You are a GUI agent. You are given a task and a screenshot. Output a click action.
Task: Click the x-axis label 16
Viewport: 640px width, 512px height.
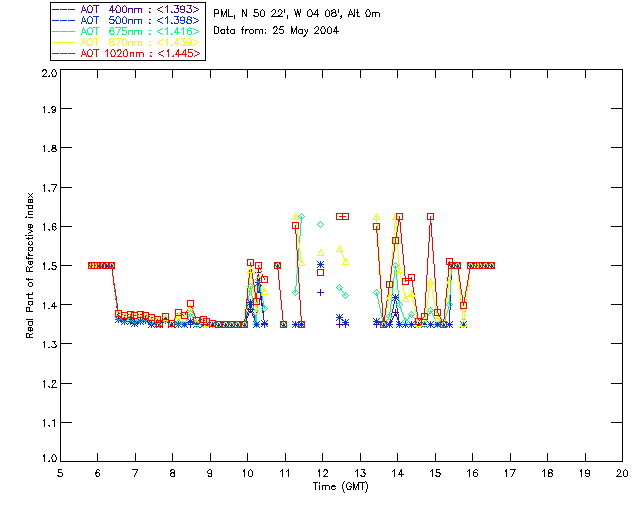pyautogui.click(x=472, y=473)
